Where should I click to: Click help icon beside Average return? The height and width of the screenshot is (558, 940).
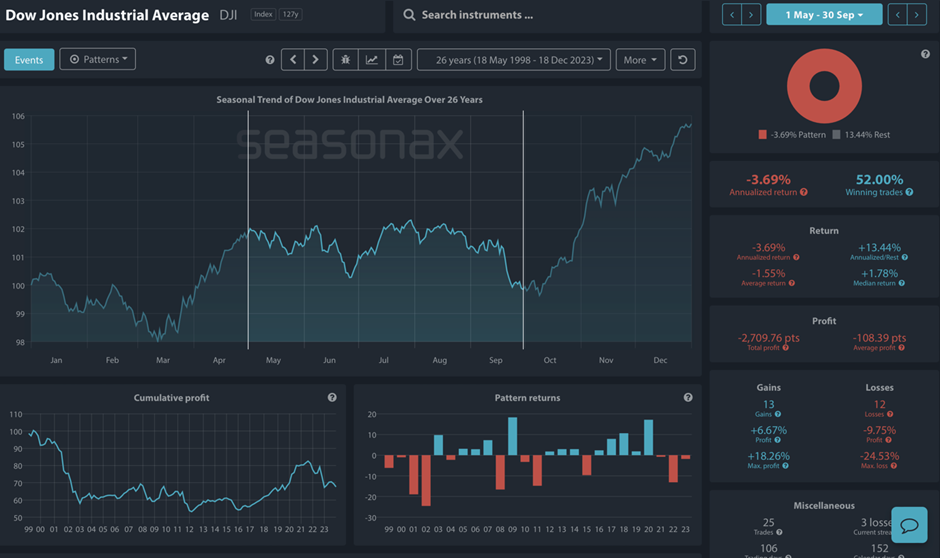click(x=792, y=283)
